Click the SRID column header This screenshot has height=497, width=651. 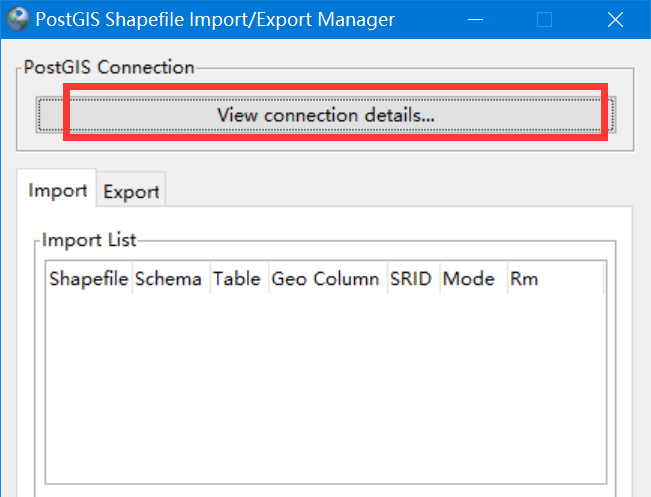[x=411, y=279]
